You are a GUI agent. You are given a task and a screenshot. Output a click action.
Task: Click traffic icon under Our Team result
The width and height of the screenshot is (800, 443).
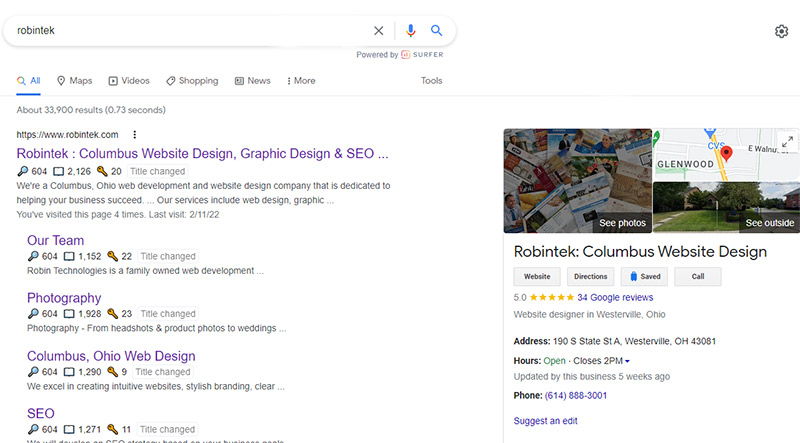[33, 256]
